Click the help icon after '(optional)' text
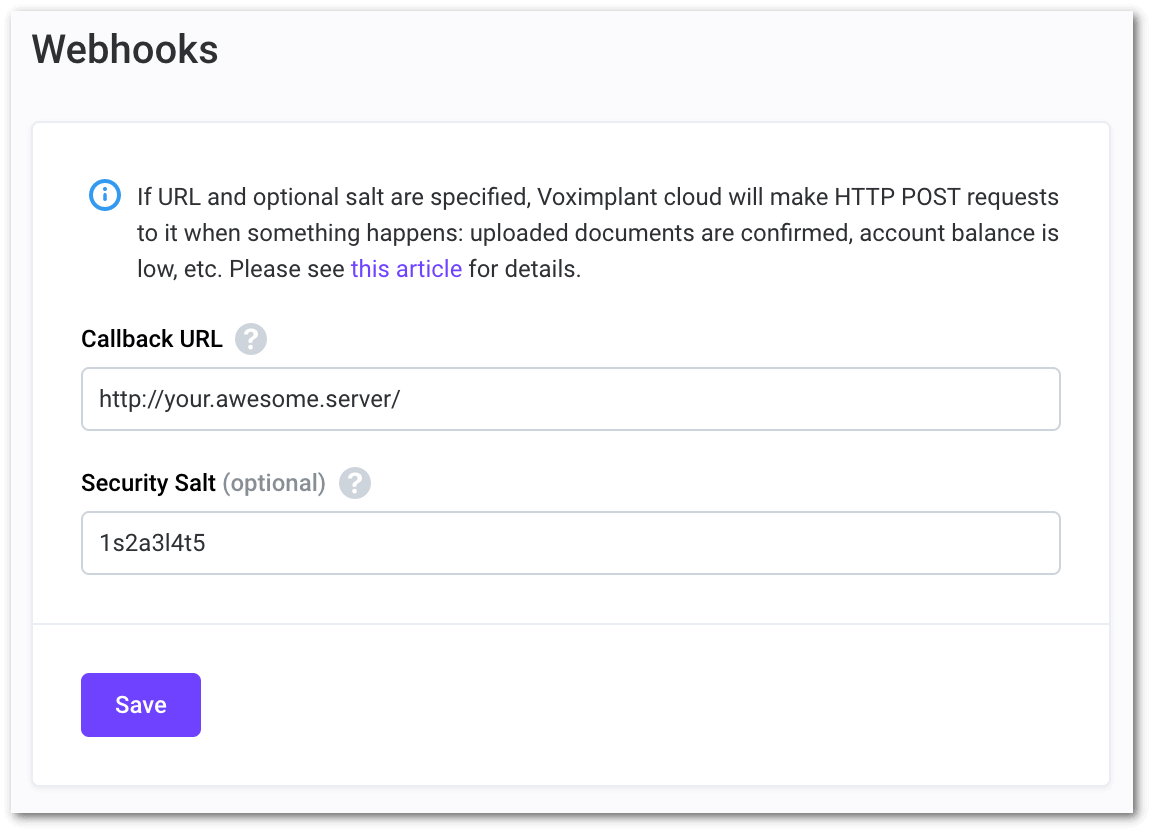Screen dimensions: 1152x832 [x=355, y=483]
